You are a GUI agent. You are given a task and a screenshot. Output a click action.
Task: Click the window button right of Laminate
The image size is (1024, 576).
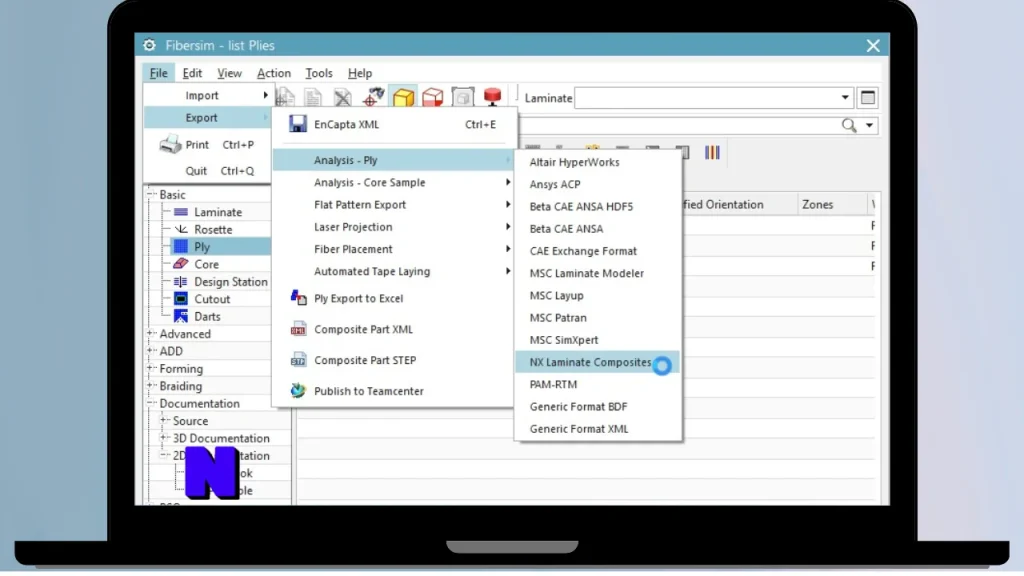868,98
